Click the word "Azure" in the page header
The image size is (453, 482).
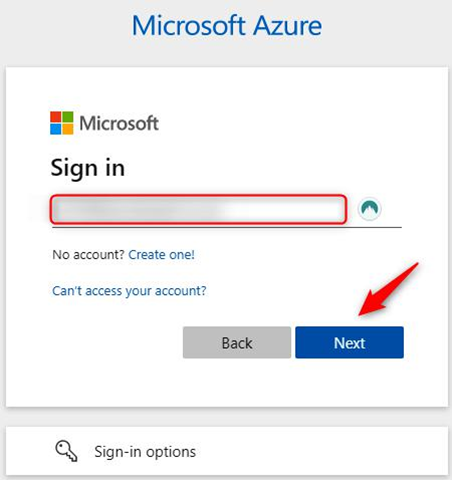tap(287, 26)
